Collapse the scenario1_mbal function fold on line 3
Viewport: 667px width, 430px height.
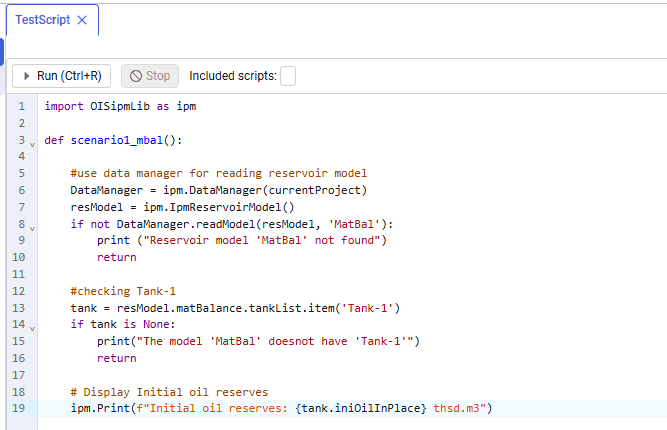[32, 145]
